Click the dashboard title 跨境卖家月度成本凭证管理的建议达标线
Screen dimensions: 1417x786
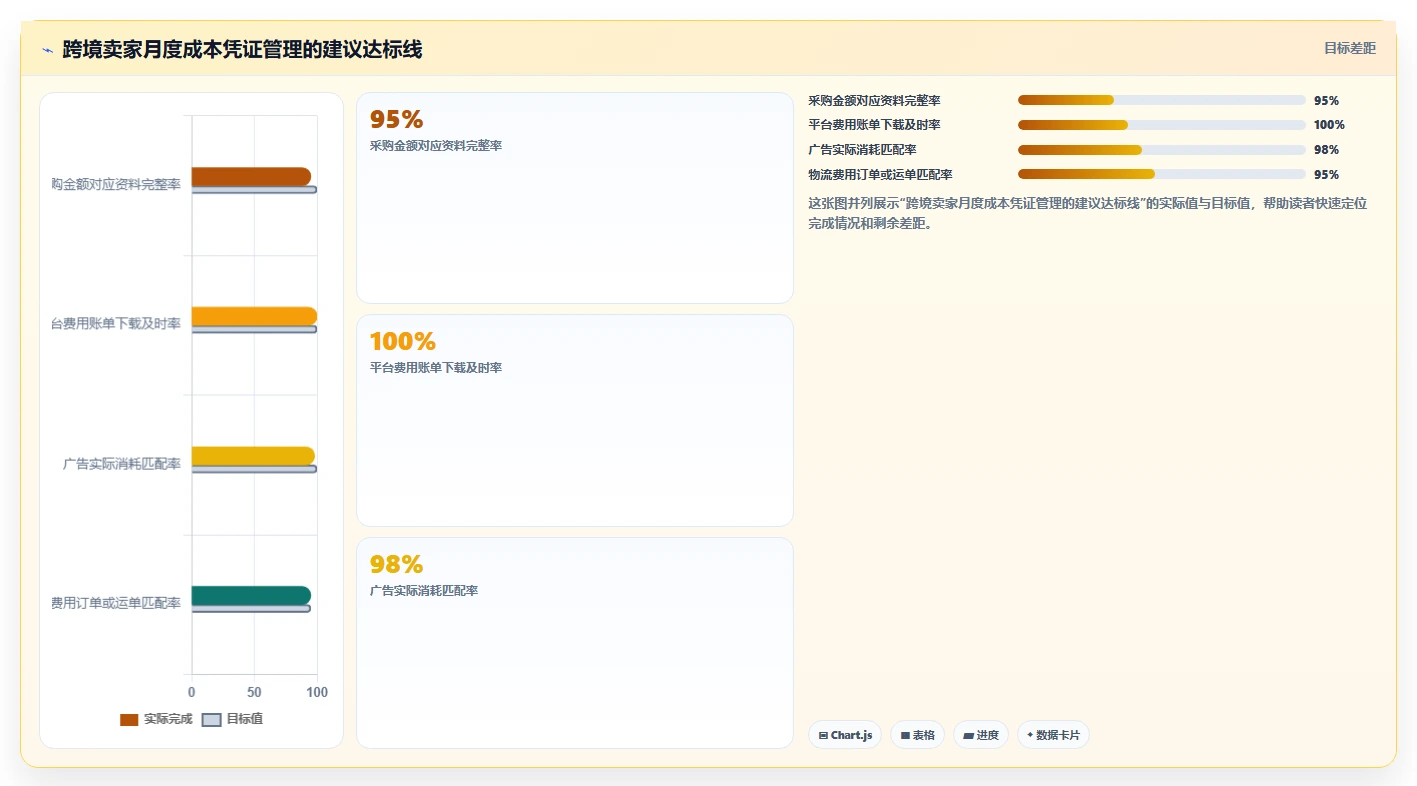click(242, 49)
